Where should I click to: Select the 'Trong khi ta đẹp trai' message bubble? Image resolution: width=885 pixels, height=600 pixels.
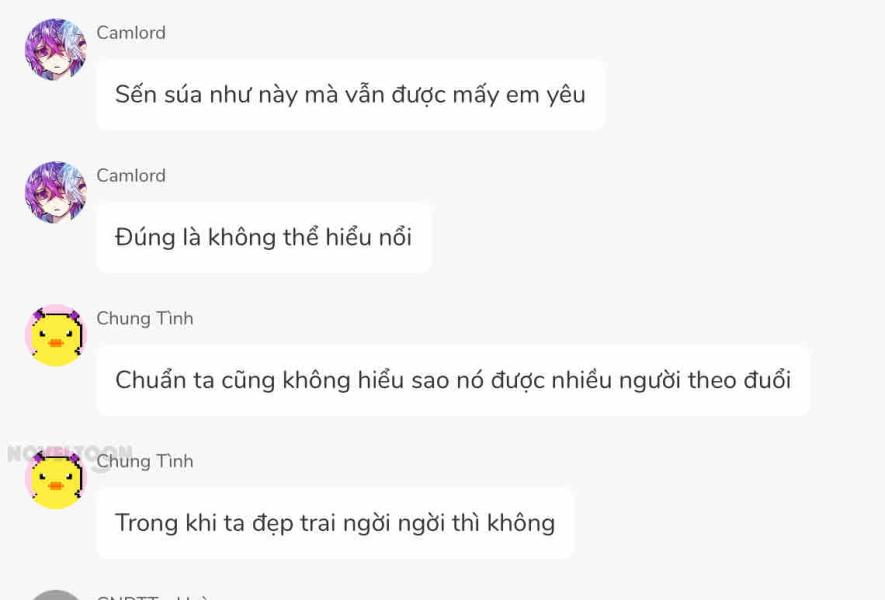coord(334,523)
